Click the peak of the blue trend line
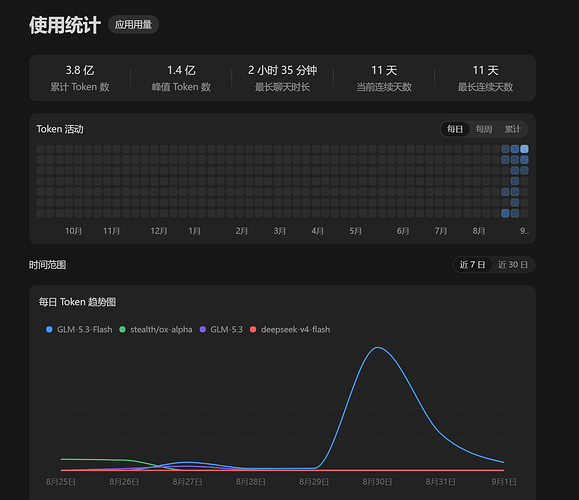Image resolution: width=579 pixels, height=500 pixels. [x=378, y=347]
